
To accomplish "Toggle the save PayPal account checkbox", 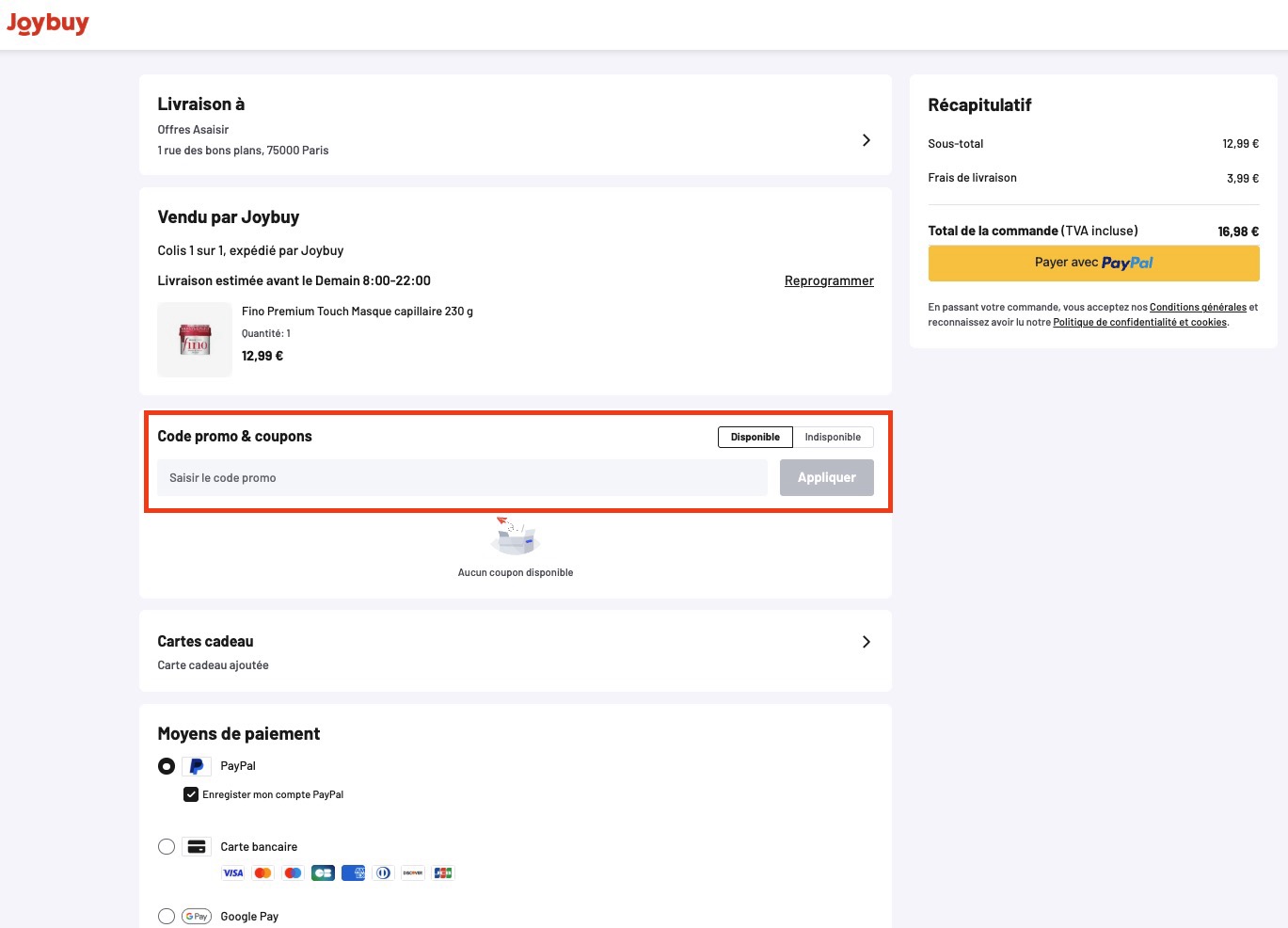I will (191, 794).
